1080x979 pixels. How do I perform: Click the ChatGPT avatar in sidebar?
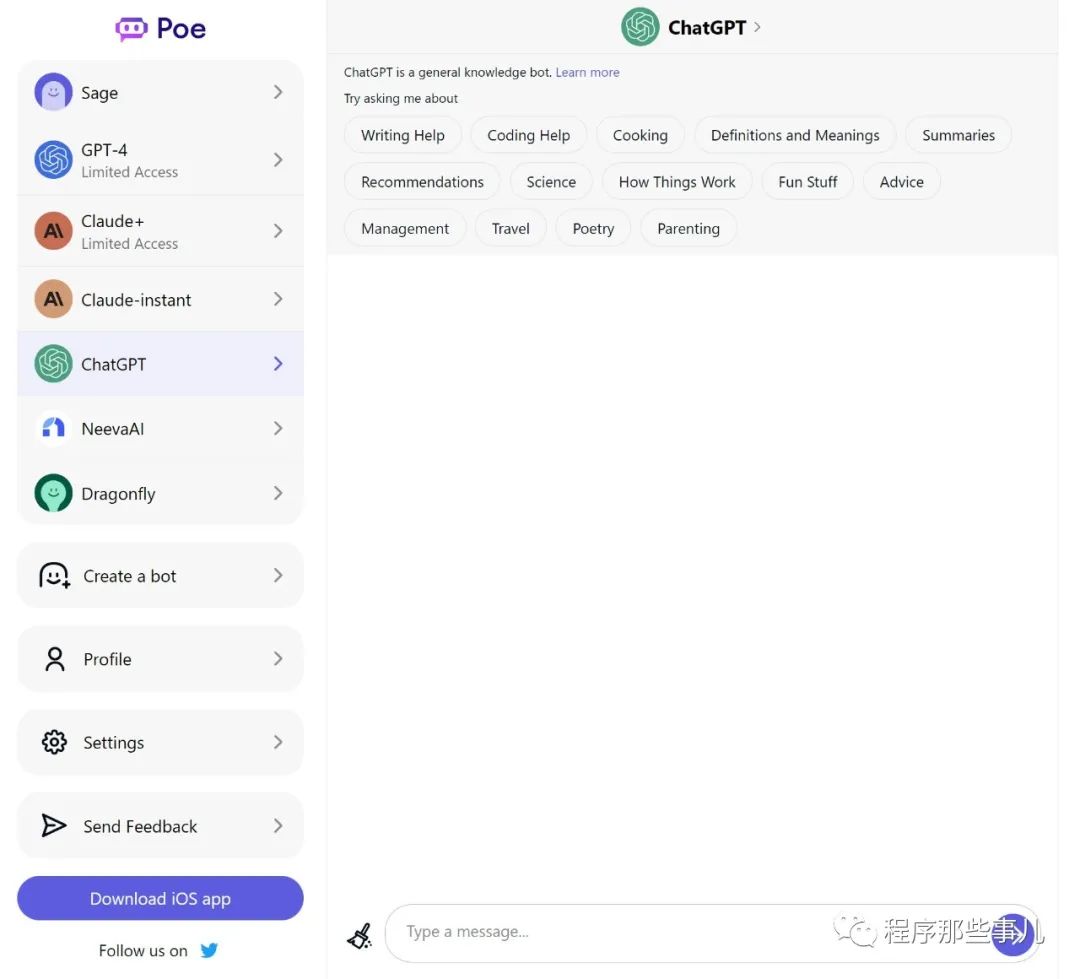pos(54,364)
